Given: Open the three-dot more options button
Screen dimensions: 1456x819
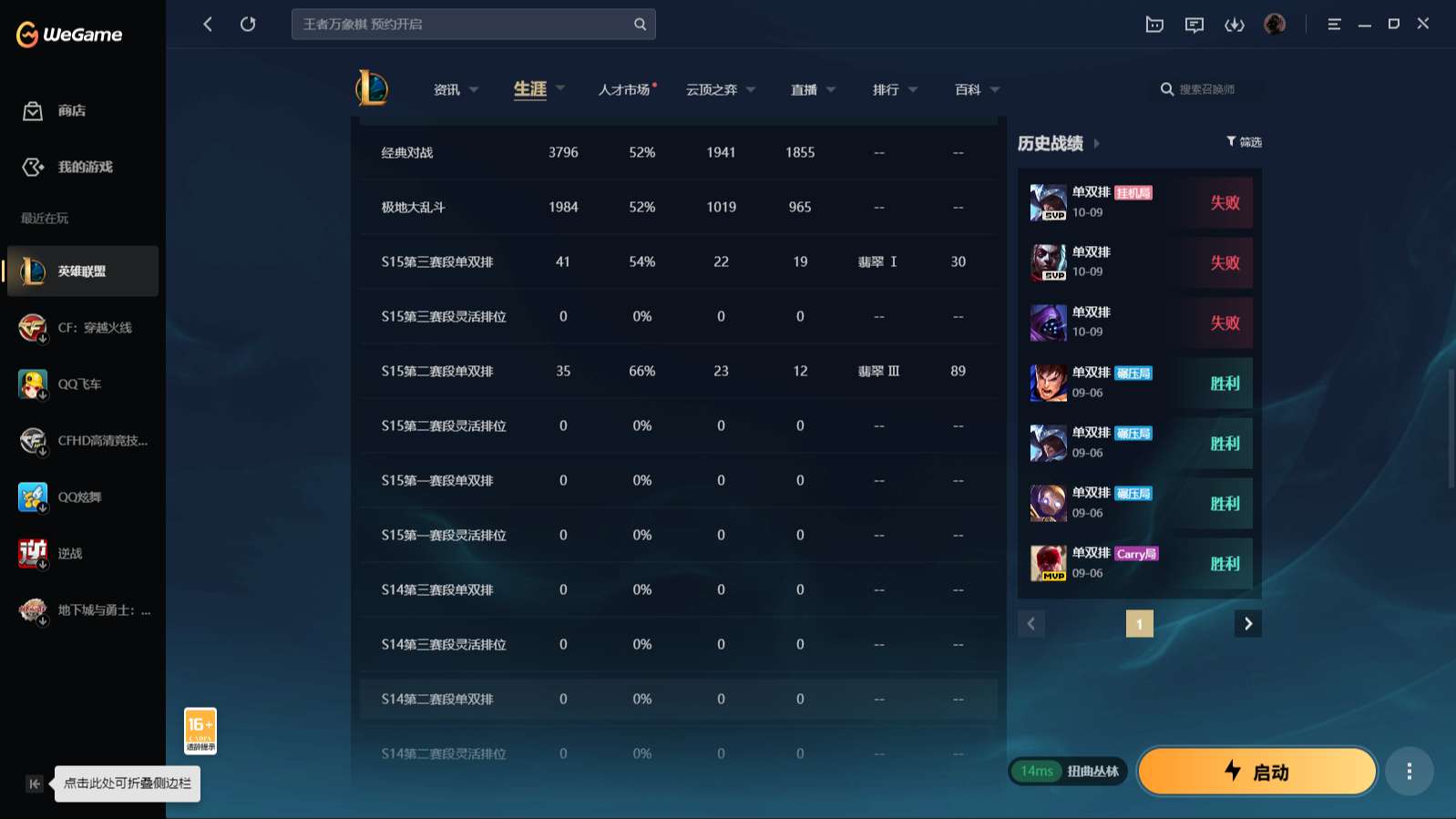Looking at the screenshot, I should [1409, 772].
